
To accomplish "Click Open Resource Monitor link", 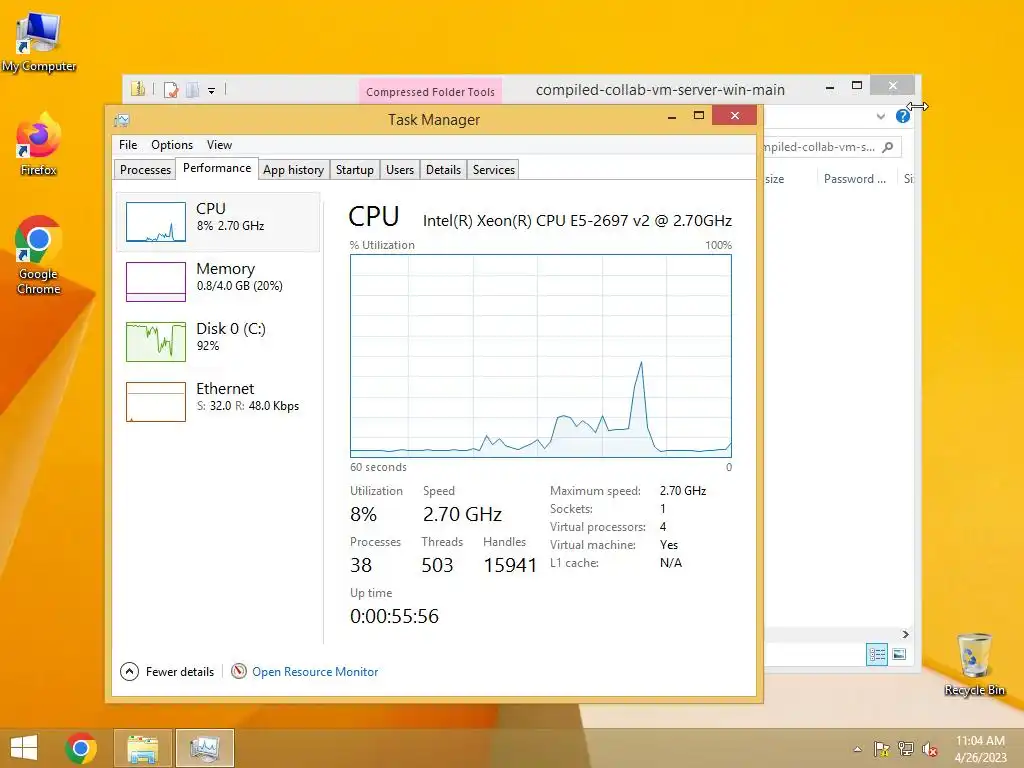I will 315,671.
